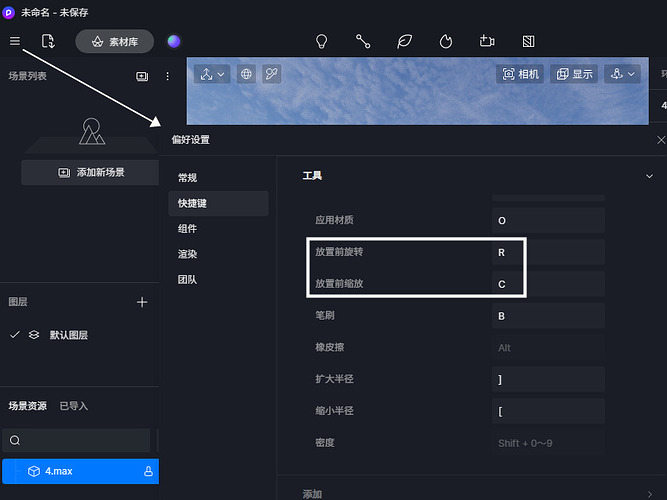
Task: Open the 显示 display options
Action: (575, 74)
